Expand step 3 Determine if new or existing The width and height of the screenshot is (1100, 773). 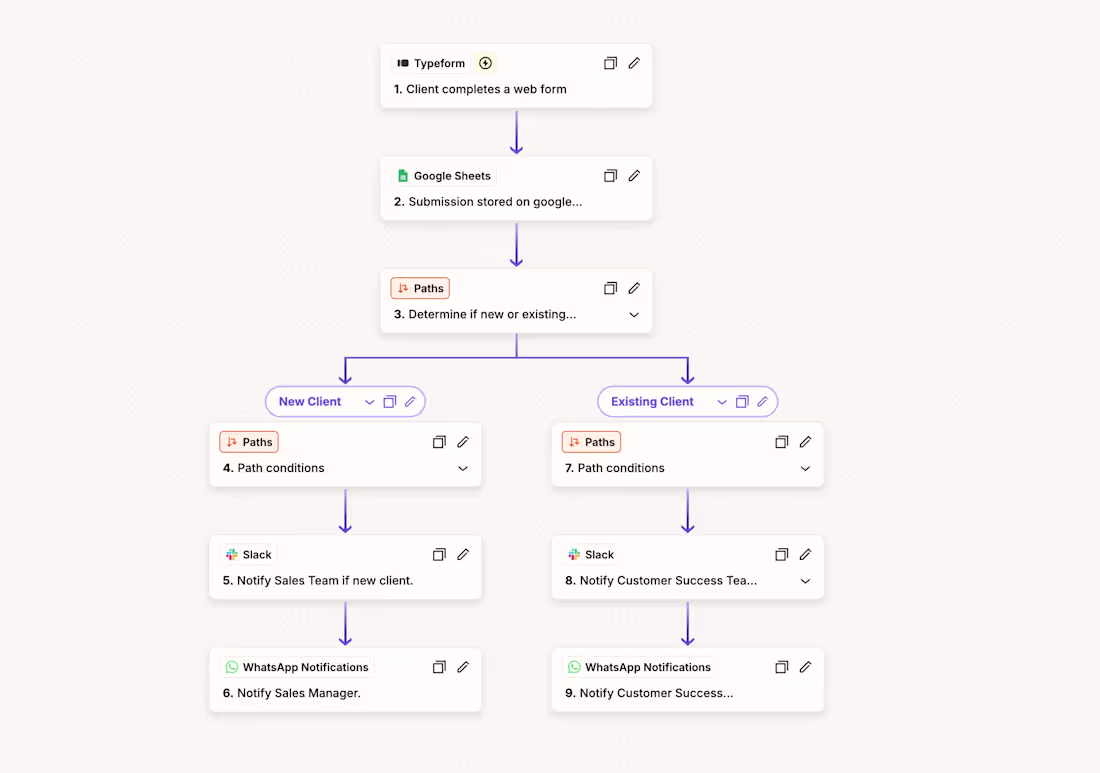(x=634, y=314)
